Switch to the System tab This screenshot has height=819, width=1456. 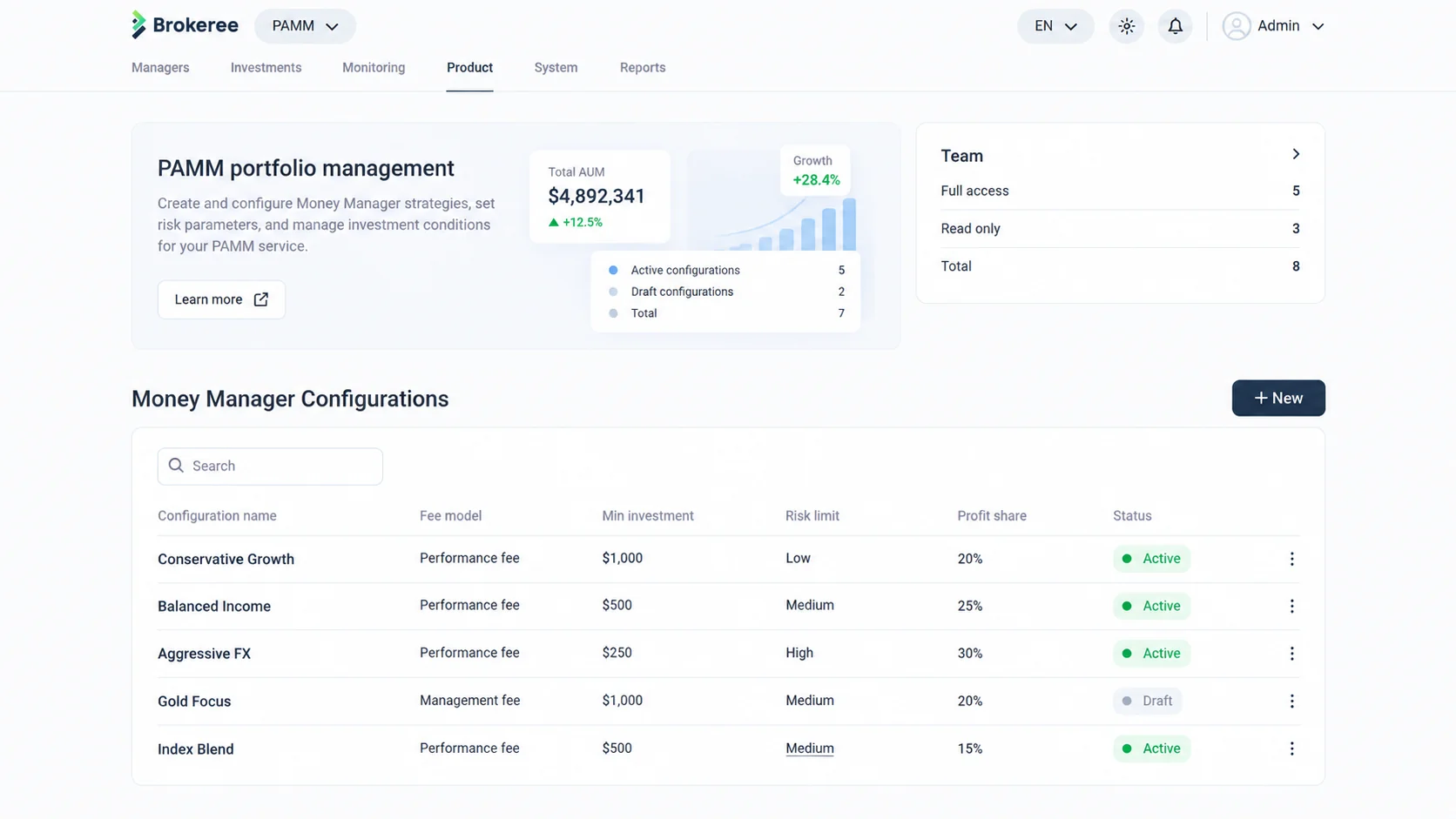click(556, 68)
